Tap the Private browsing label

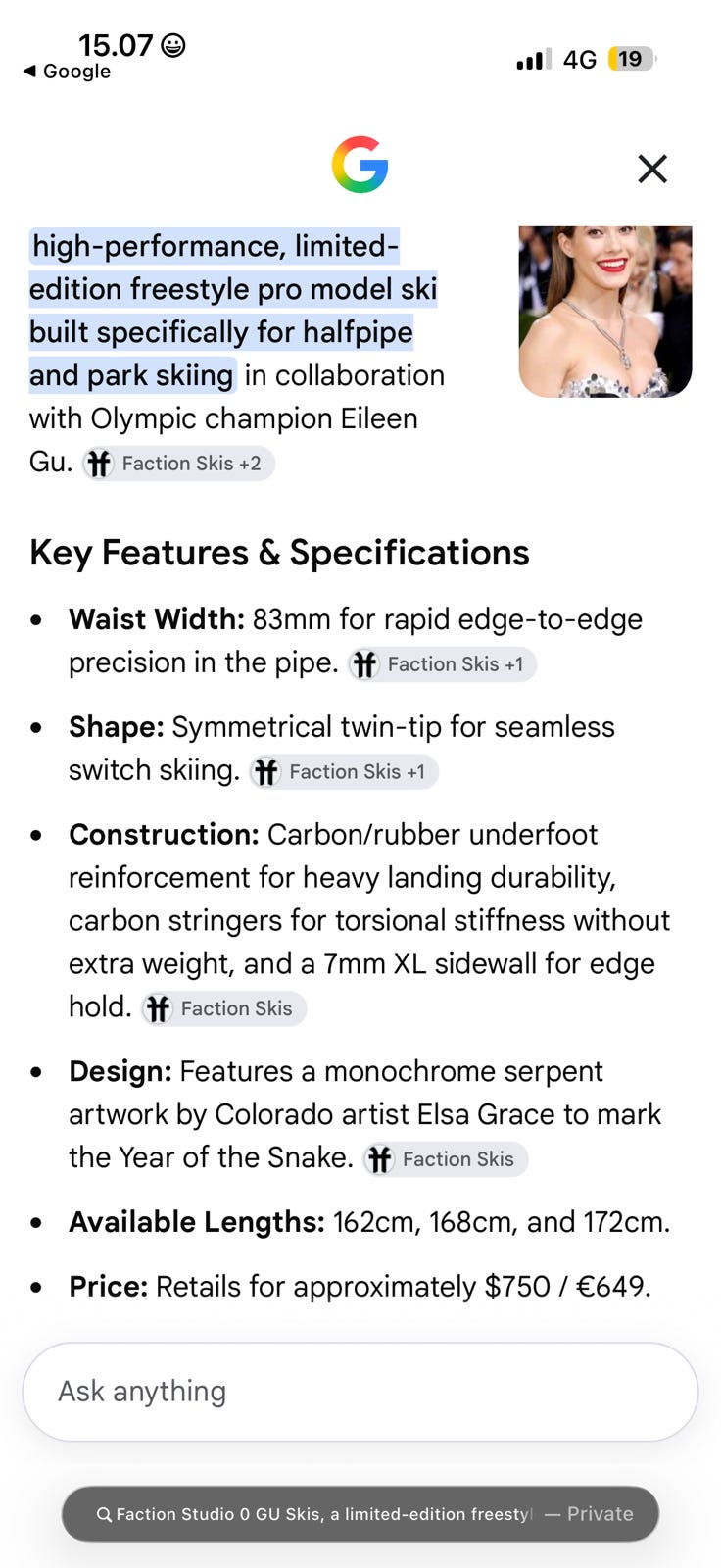click(x=600, y=1514)
